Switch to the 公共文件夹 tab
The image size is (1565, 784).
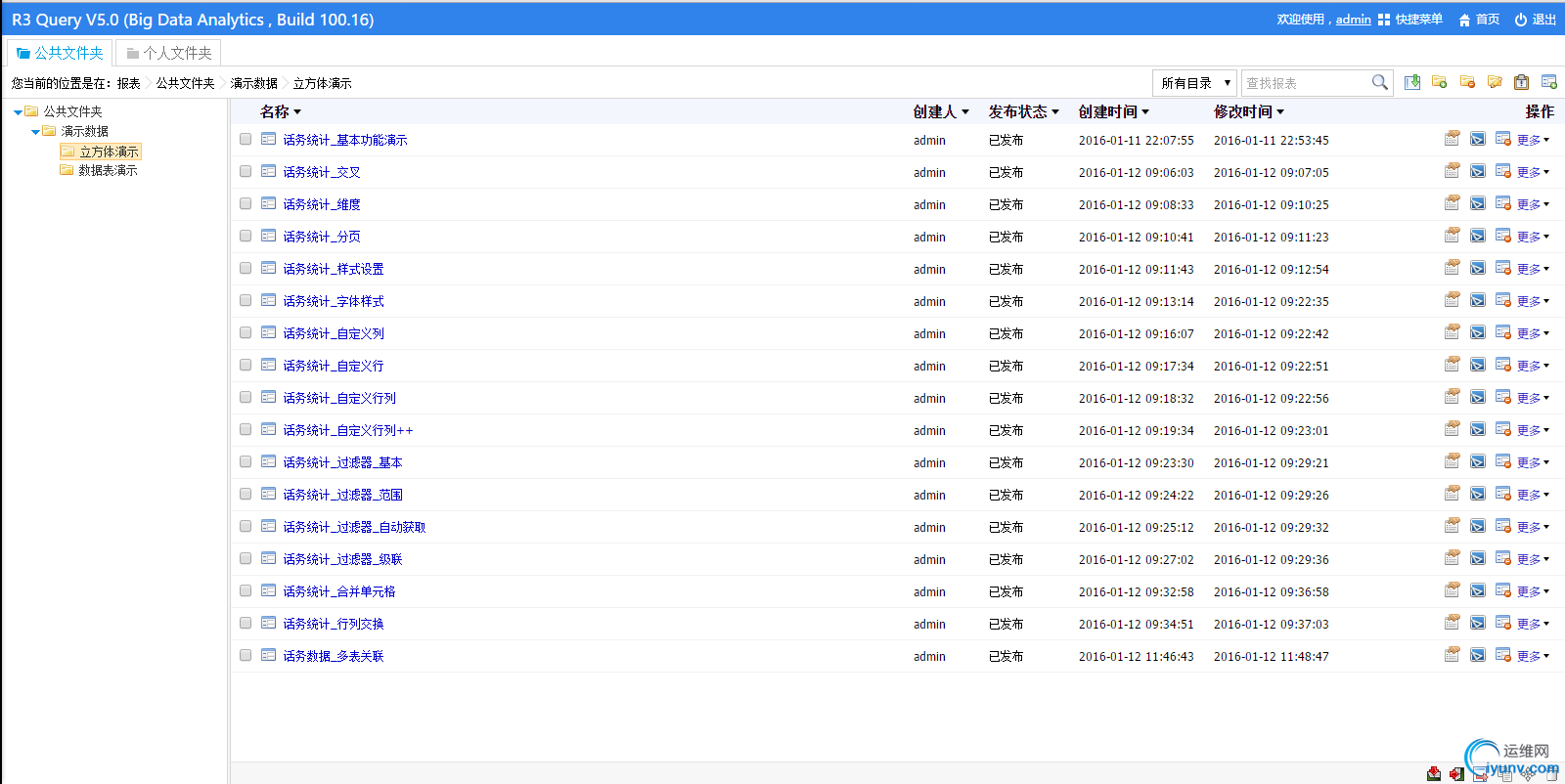(60, 53)
